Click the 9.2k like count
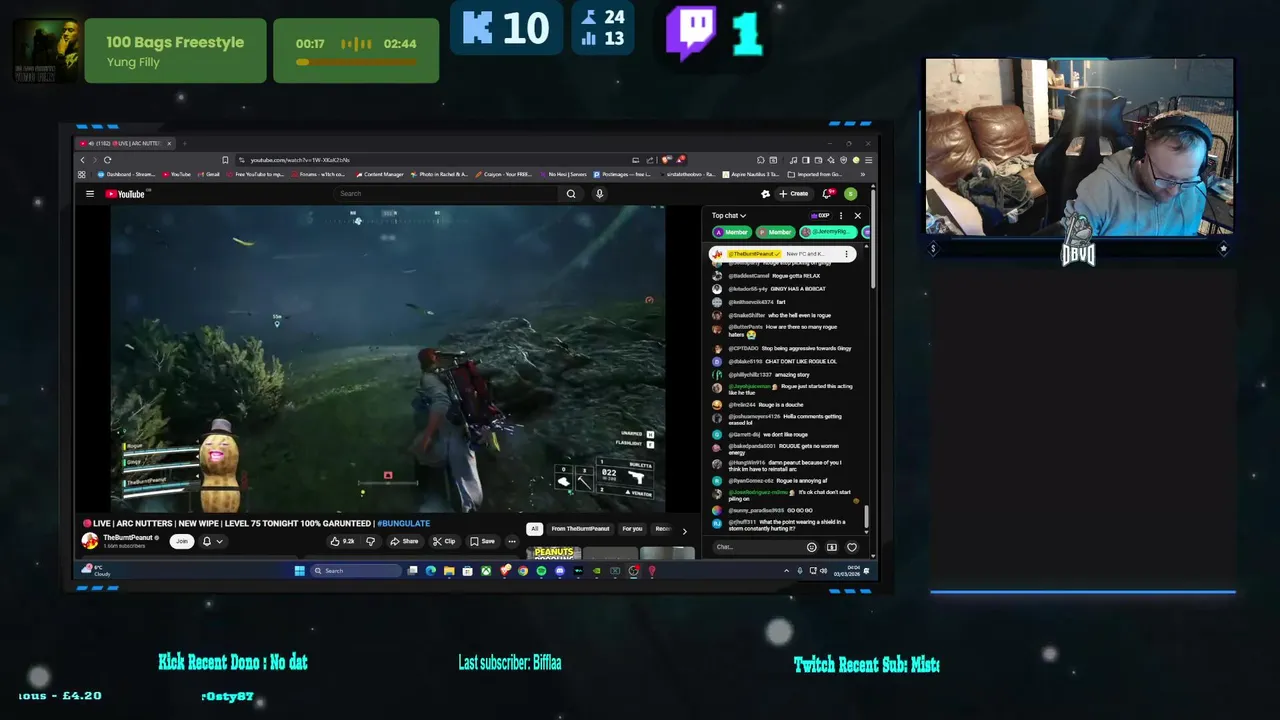Screen dimensions: 1280x720 point(348,541)
